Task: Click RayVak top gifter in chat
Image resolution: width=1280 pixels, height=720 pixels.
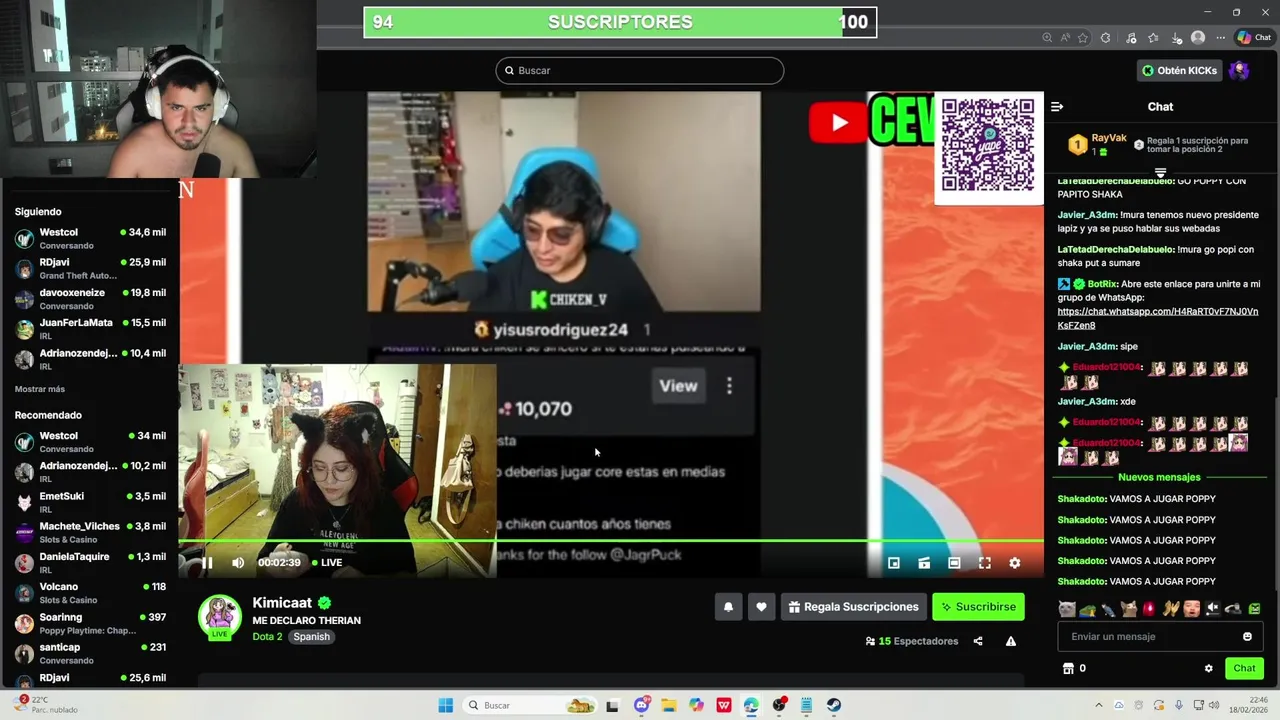Action: (x=1097, y=144)
